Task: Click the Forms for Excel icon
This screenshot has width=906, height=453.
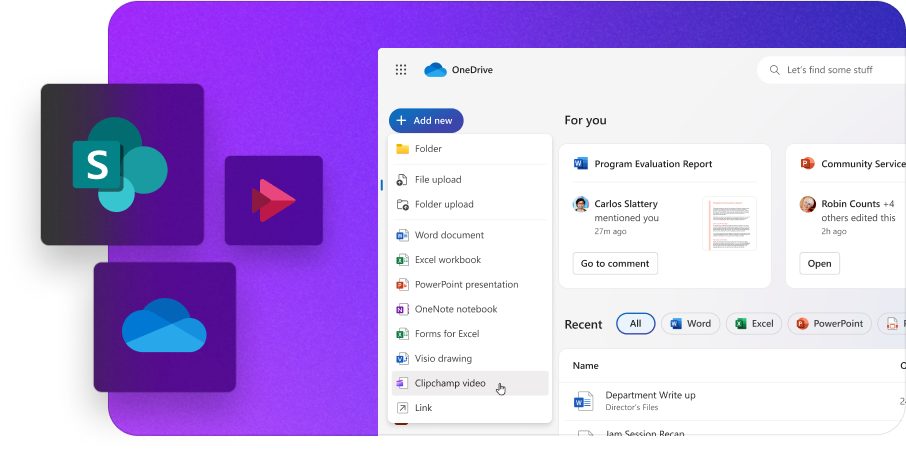Action: (x=403, y=334)
